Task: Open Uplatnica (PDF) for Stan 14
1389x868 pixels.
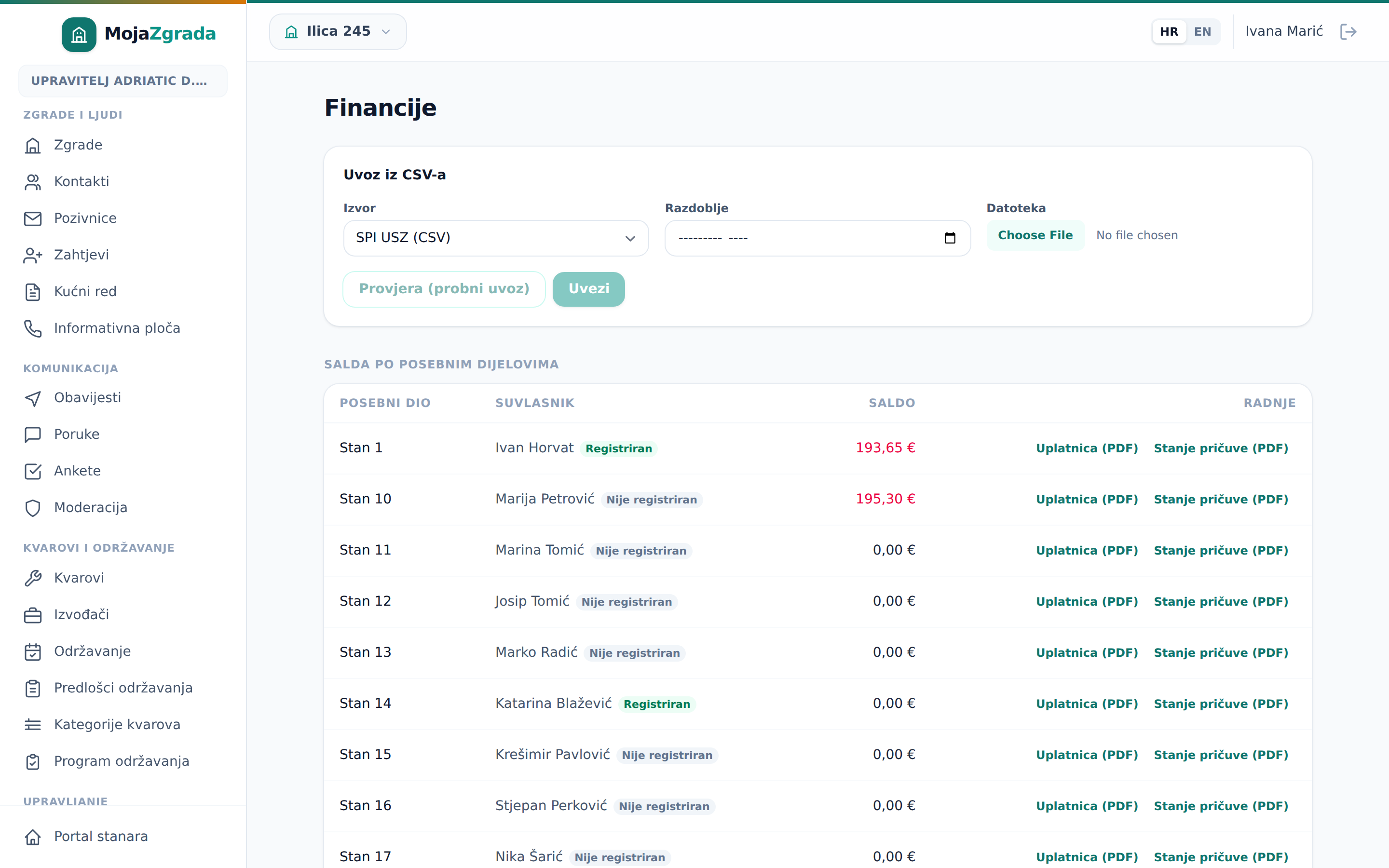Action: click(1087, 704)
